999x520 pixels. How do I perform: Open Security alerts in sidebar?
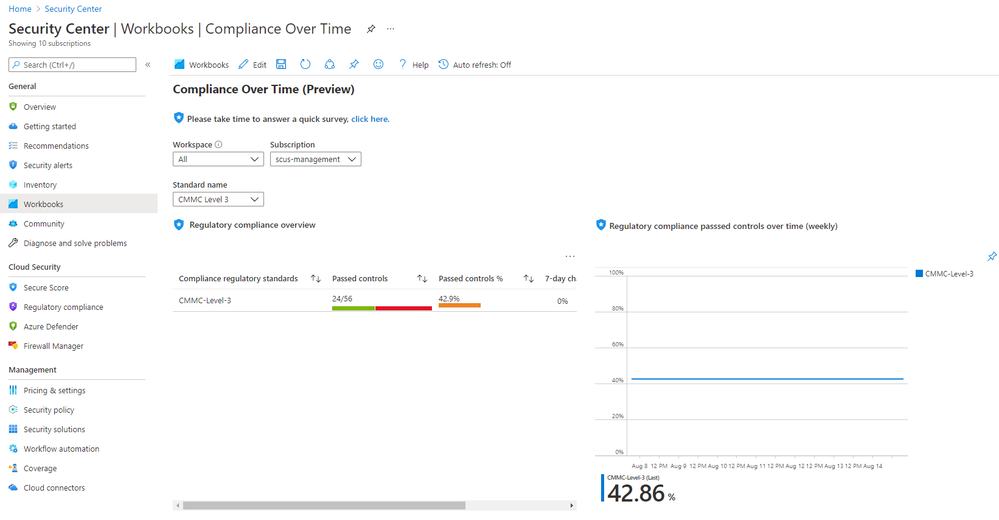48,165
